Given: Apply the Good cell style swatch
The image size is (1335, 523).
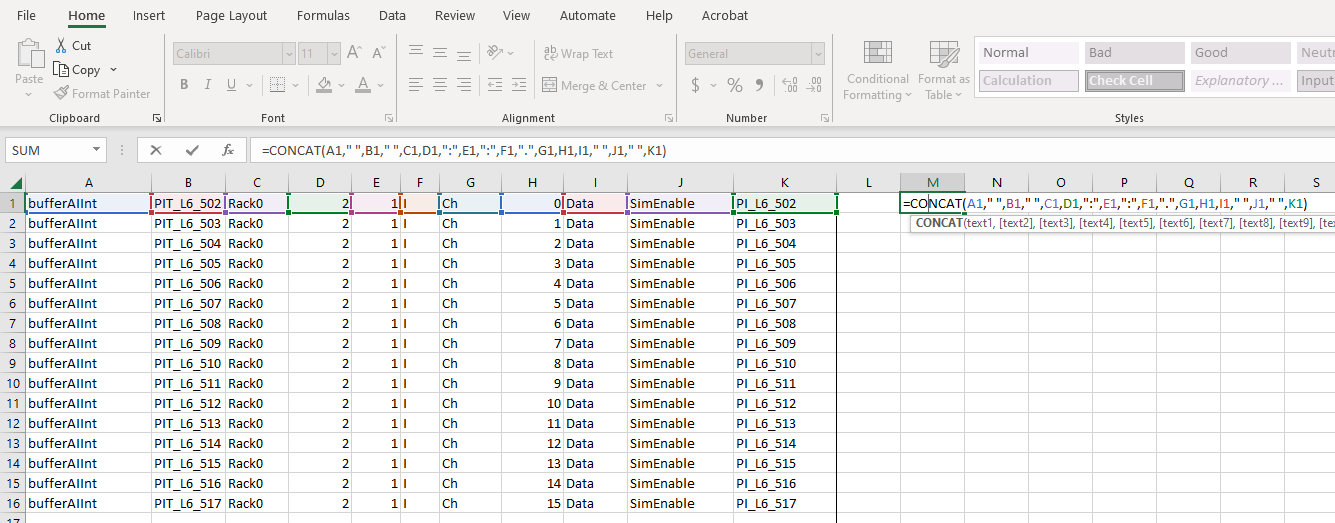Looking at the screenshot, I should (x=1240, y=53).
